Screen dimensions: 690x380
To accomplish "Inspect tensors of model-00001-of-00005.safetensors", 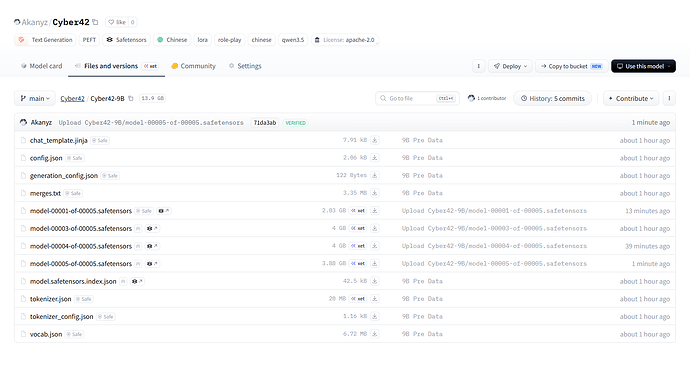I will pyautogui.click(x=164, y=211).
